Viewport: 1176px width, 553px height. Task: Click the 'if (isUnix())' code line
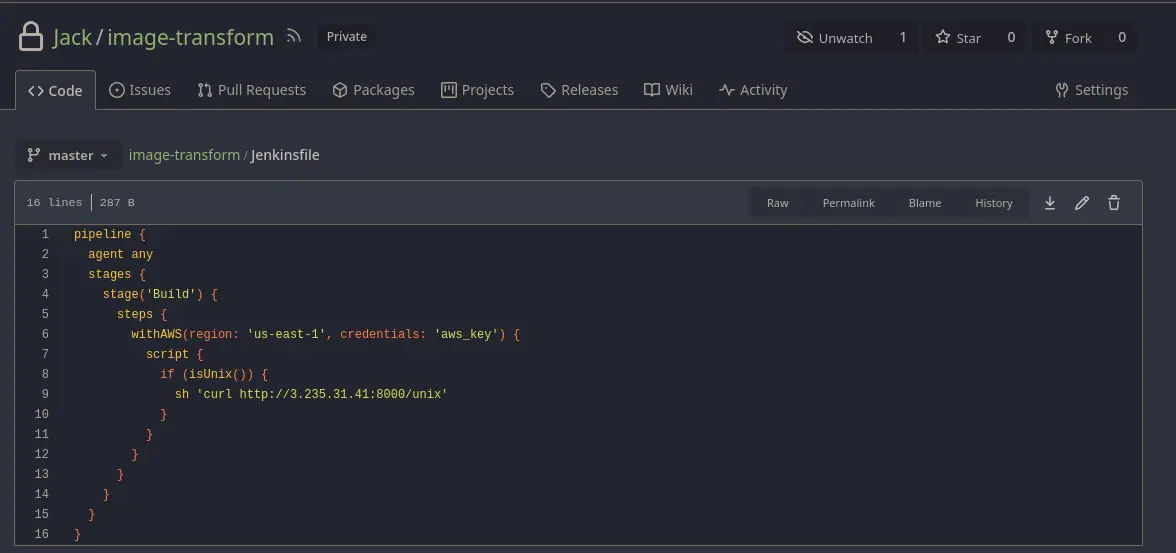tap(214, 374)
